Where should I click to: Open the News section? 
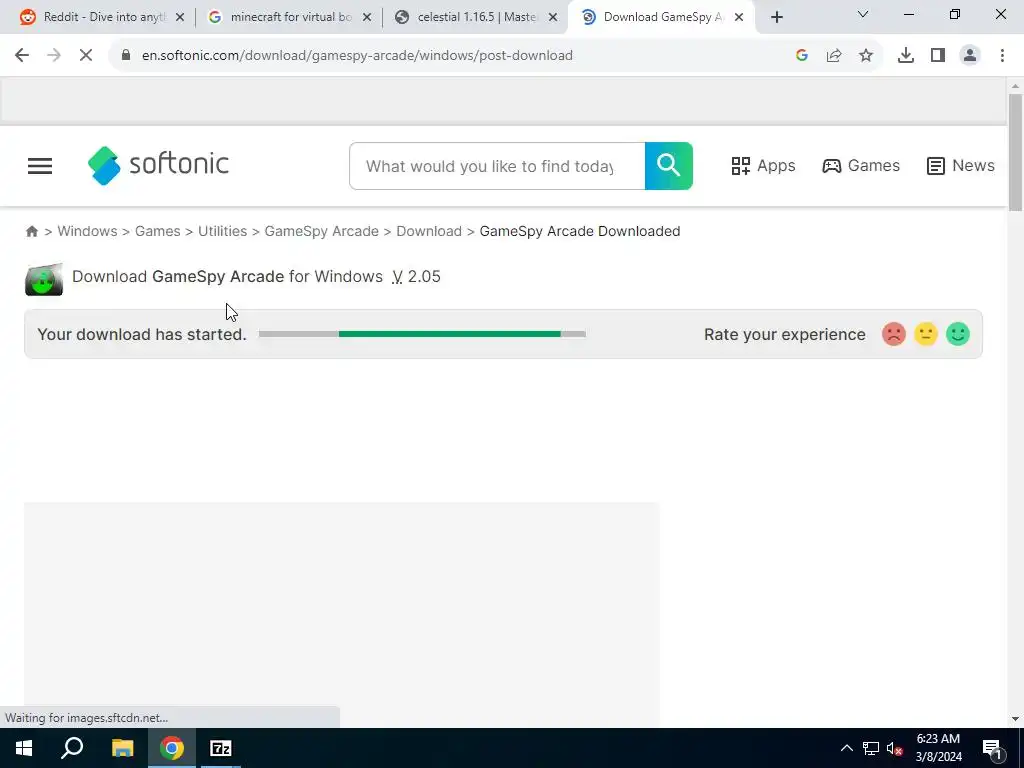point(960,166)
